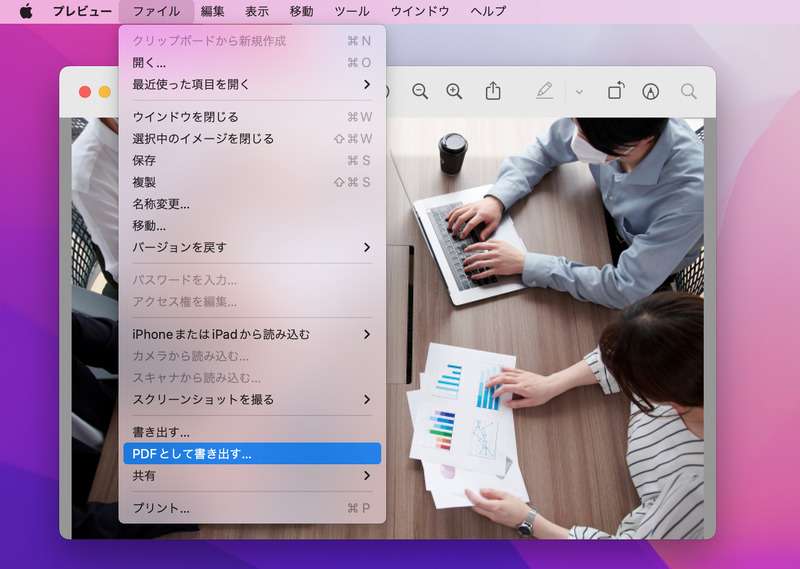800x569 pixels.
Task: Open the 表示 menu
Action: (x=257, y=11)
